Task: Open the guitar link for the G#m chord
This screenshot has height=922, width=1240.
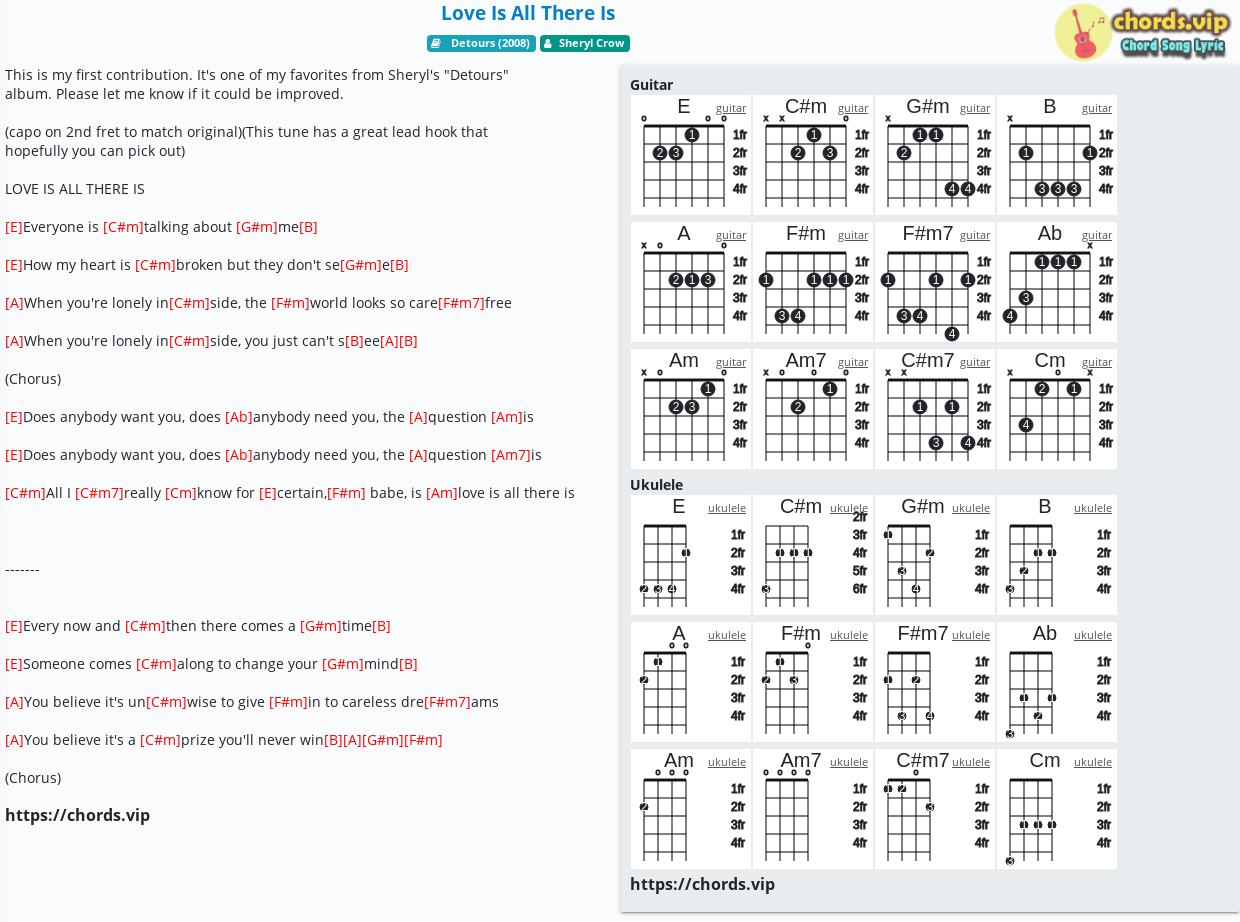Action: click(975, 108)
